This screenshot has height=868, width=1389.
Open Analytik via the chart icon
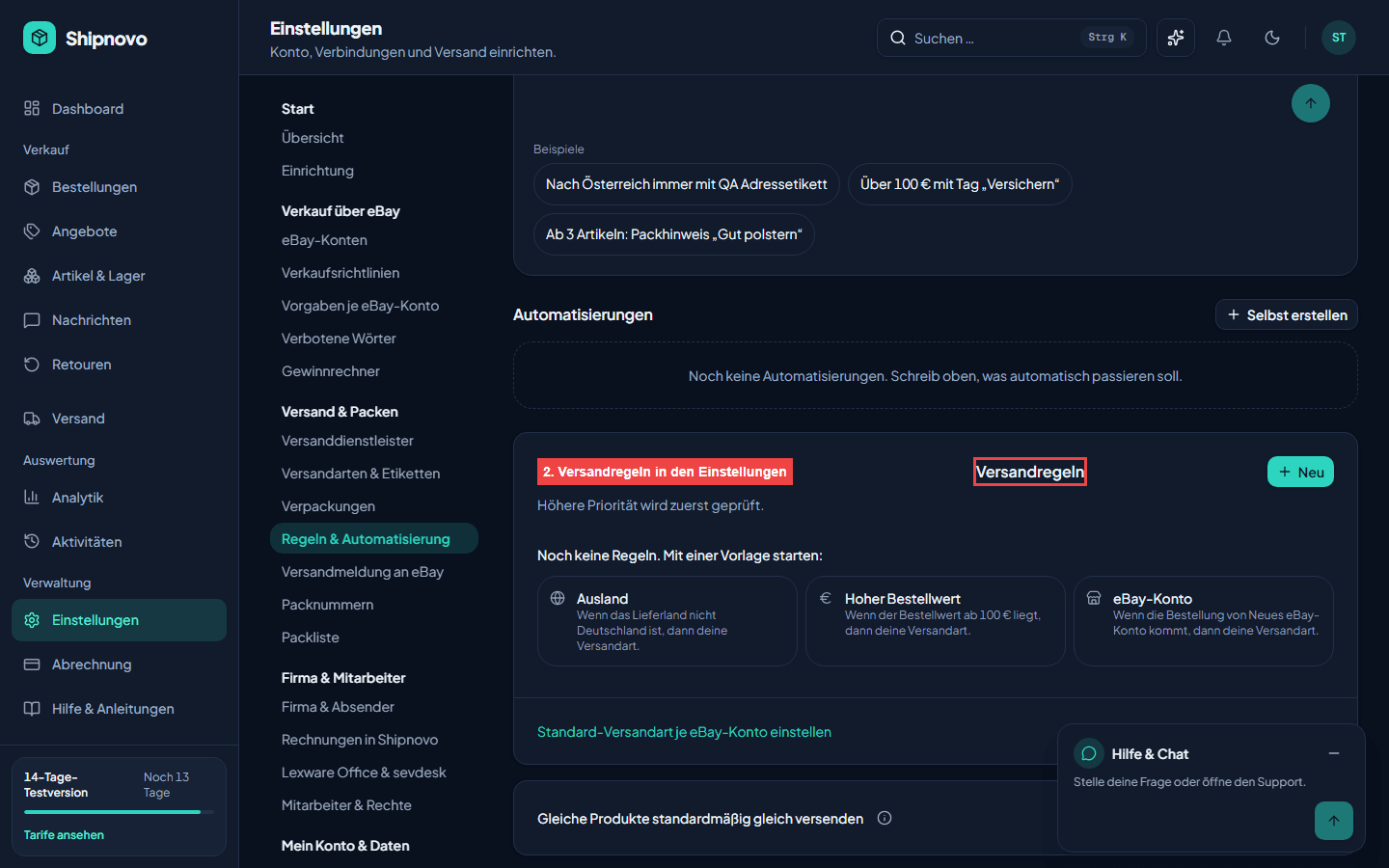coord(32,498)
